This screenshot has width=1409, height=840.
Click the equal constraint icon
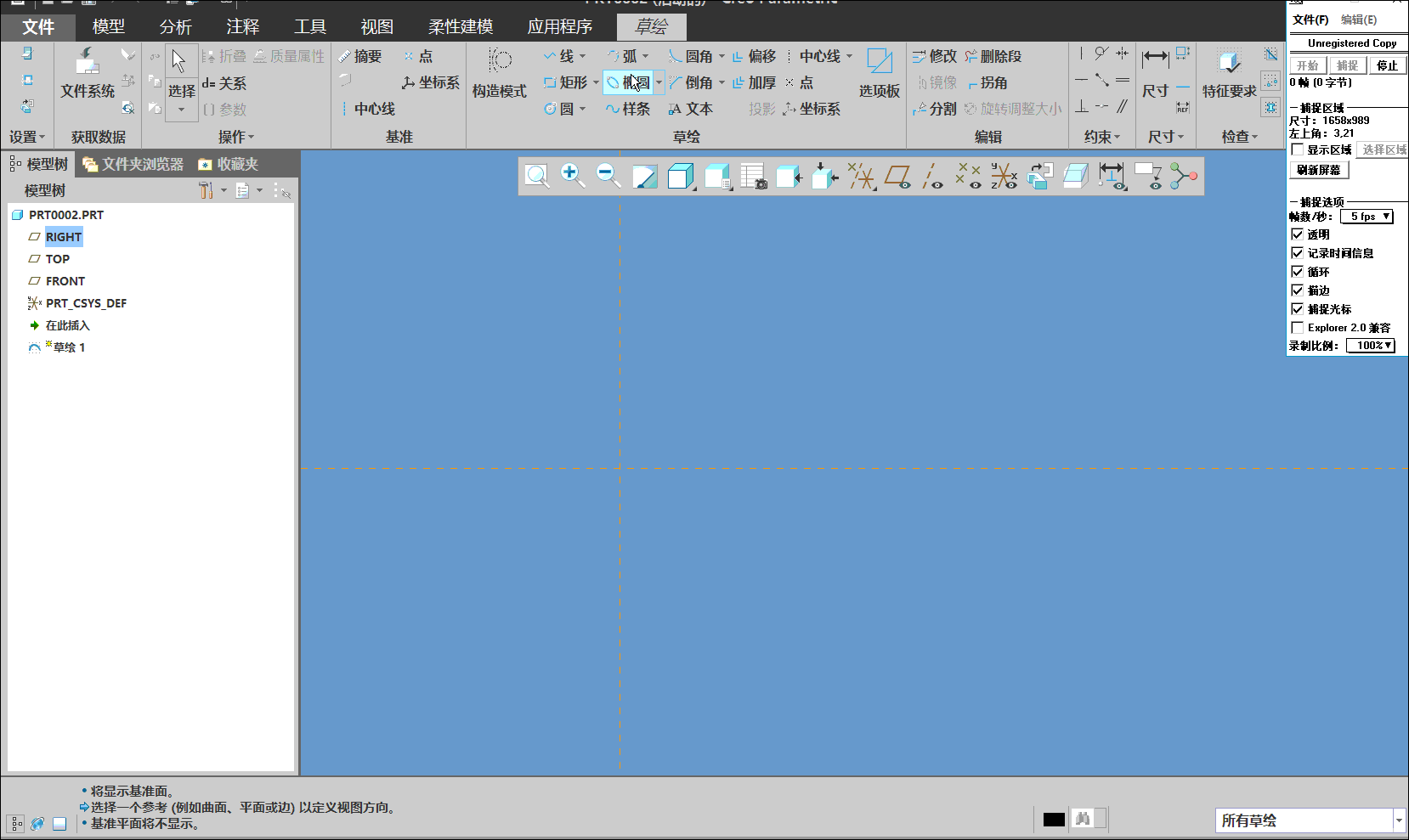[1123, 80]
